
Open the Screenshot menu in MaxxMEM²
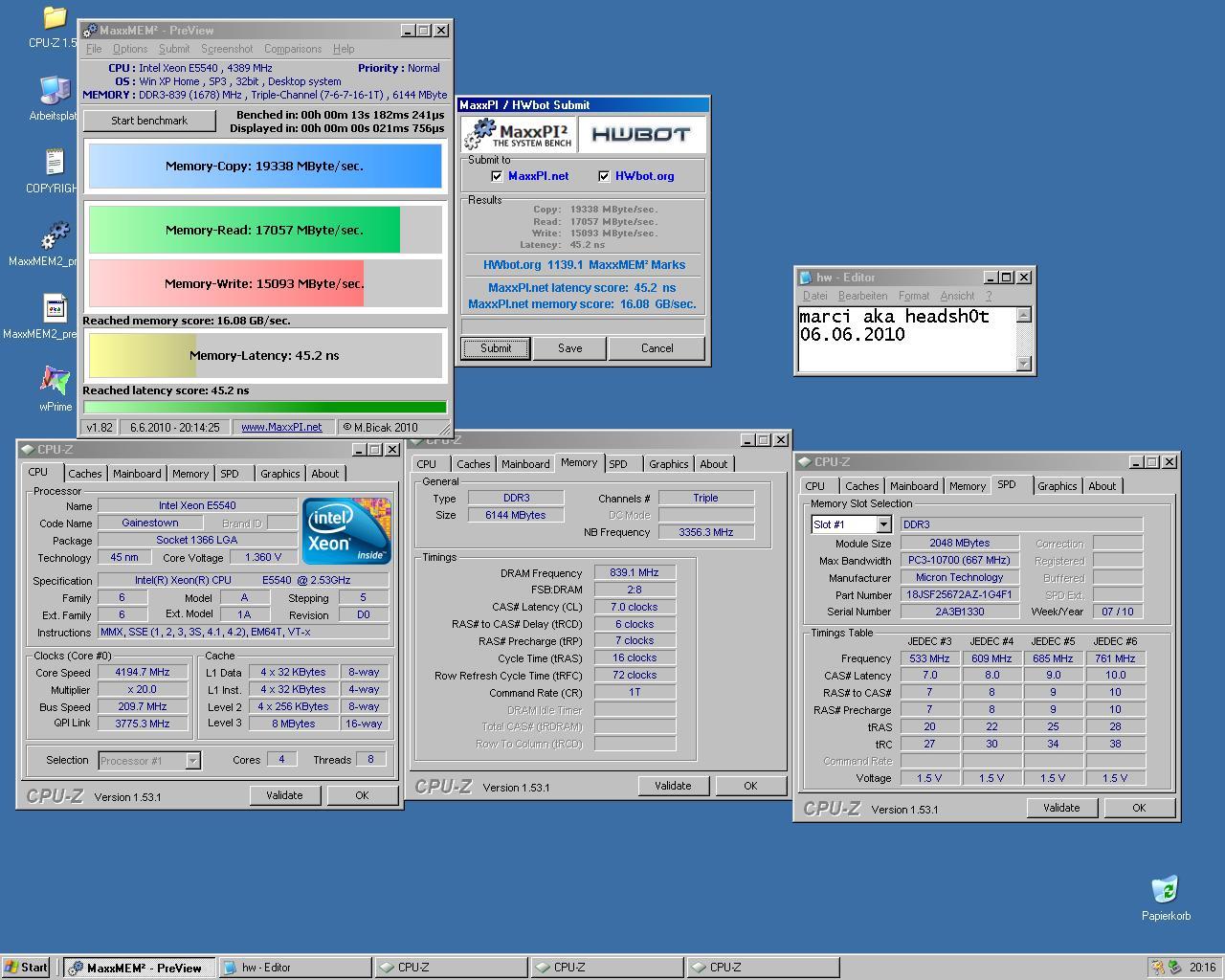coord(227,49)
